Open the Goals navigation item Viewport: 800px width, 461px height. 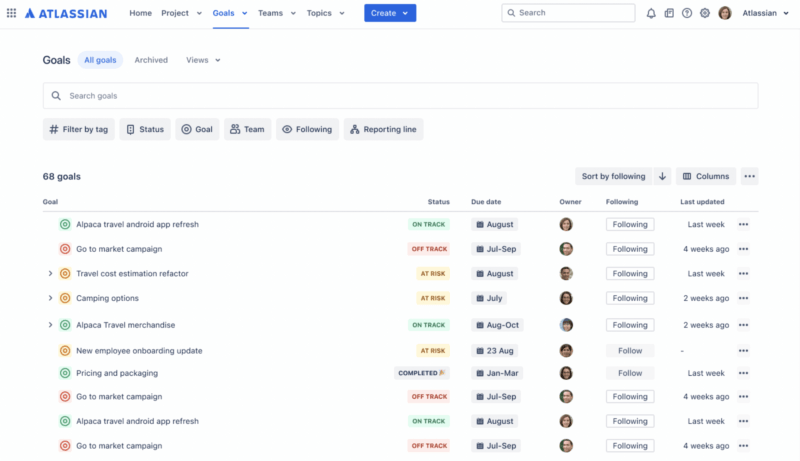(230, 13)
